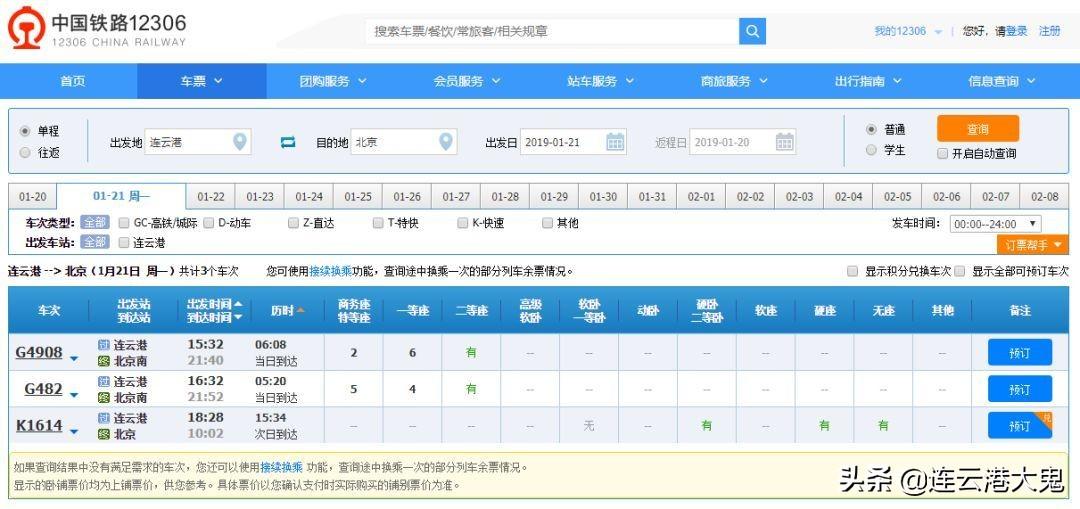Enable the GC-高铁/城际 train type checkbox
Screen dimensions: 1080x509
(125, 223)
